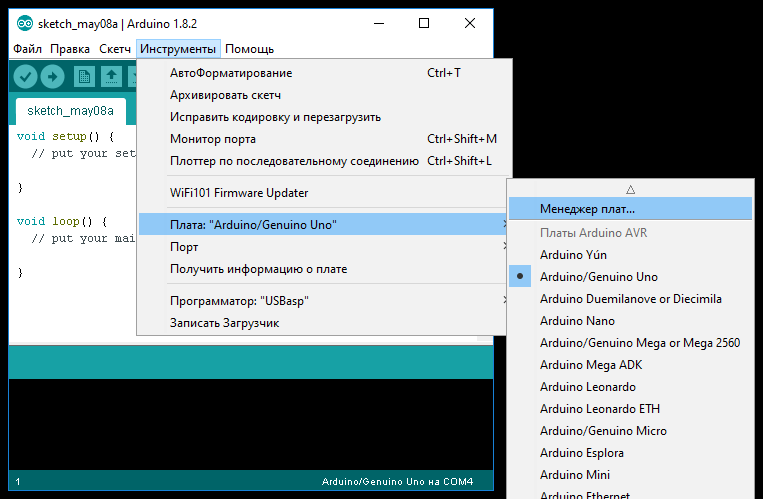This screenshot has width=763, height=499.
Task: Choose АвтоФорматирование
Action: click(323, 73)
